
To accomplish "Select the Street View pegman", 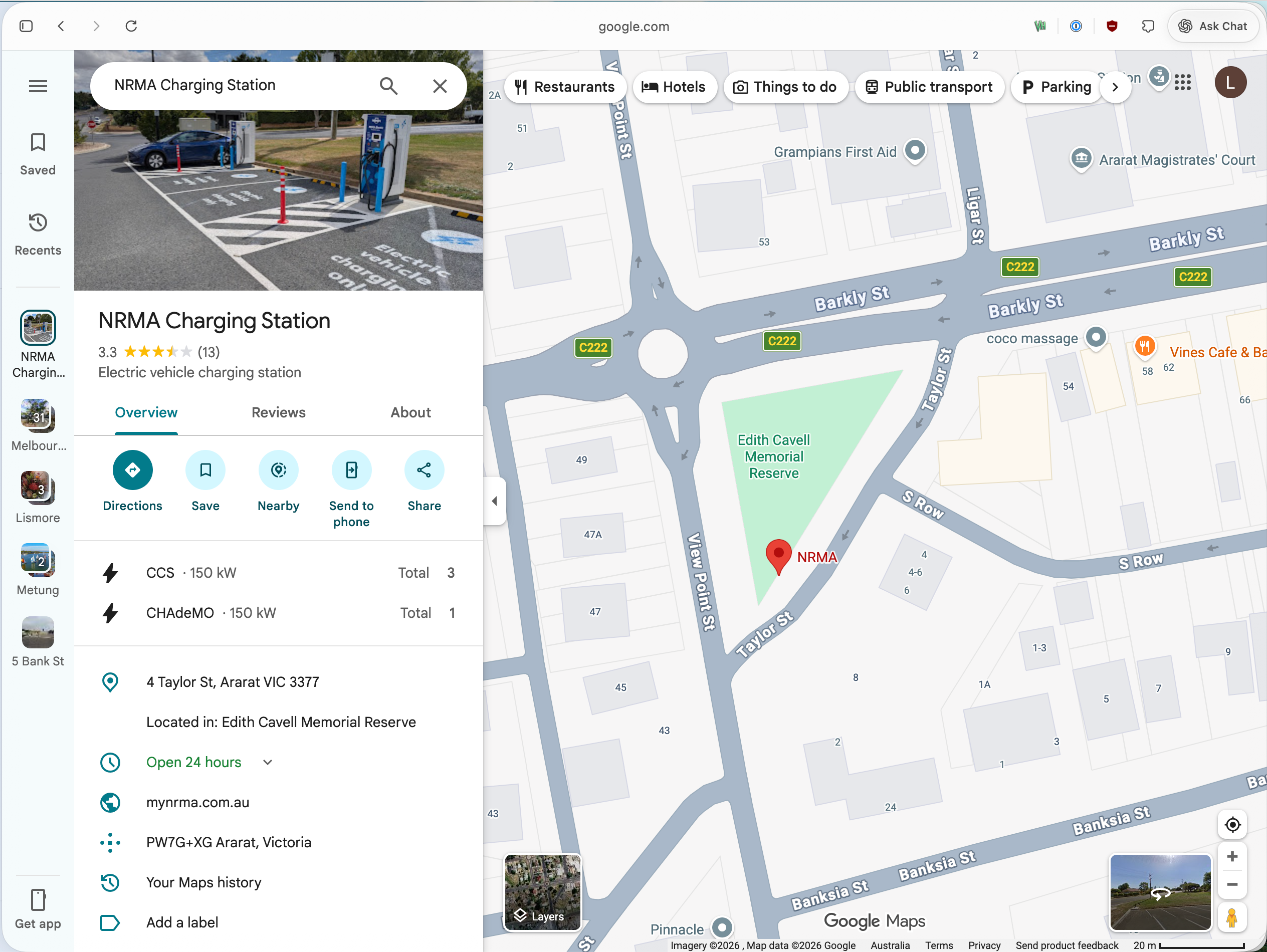I will pyautogui.click(x=1232, y=917).
